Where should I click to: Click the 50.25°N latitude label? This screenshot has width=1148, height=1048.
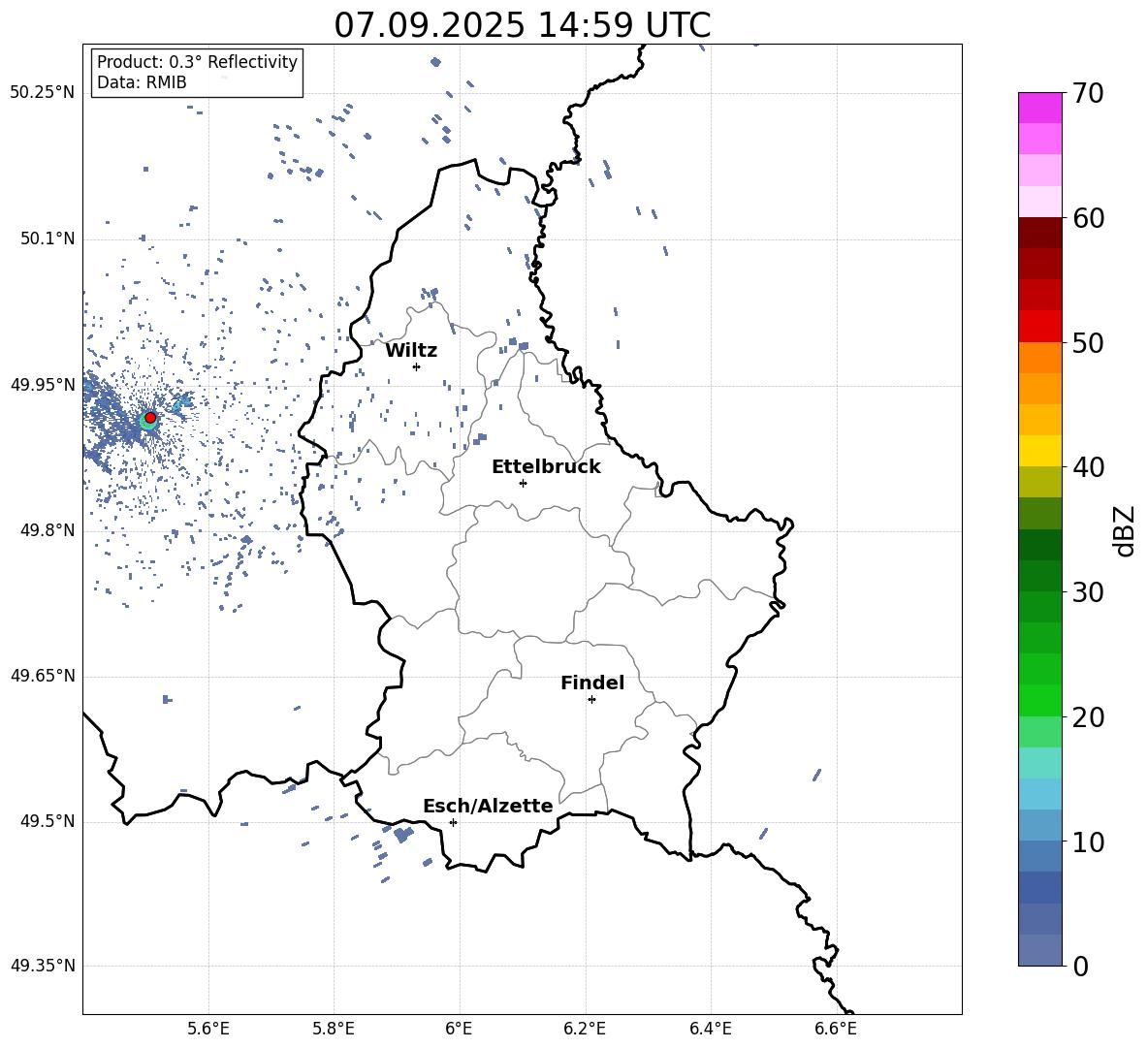43,93
